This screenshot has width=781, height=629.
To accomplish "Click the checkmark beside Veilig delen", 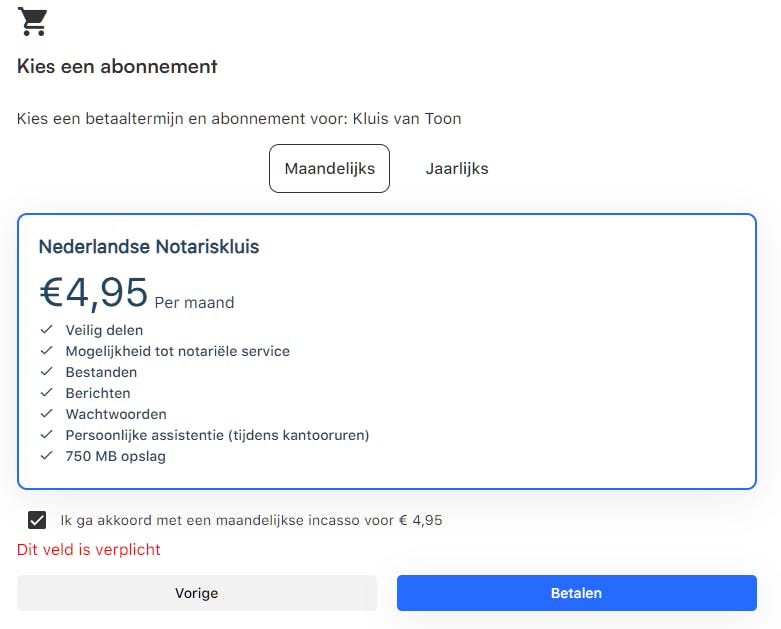I will tap(46, 330).
